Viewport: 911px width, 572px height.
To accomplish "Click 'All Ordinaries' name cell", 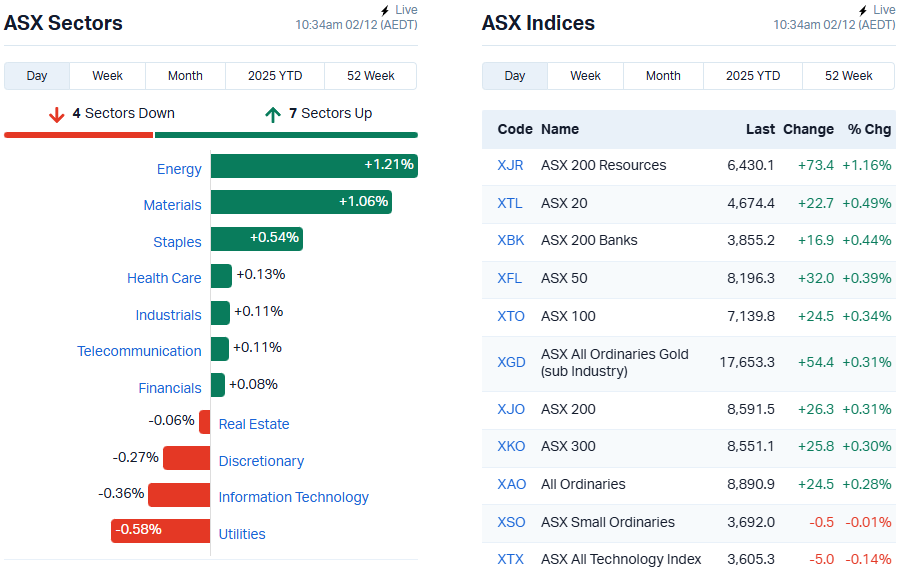I will (583, 484).
